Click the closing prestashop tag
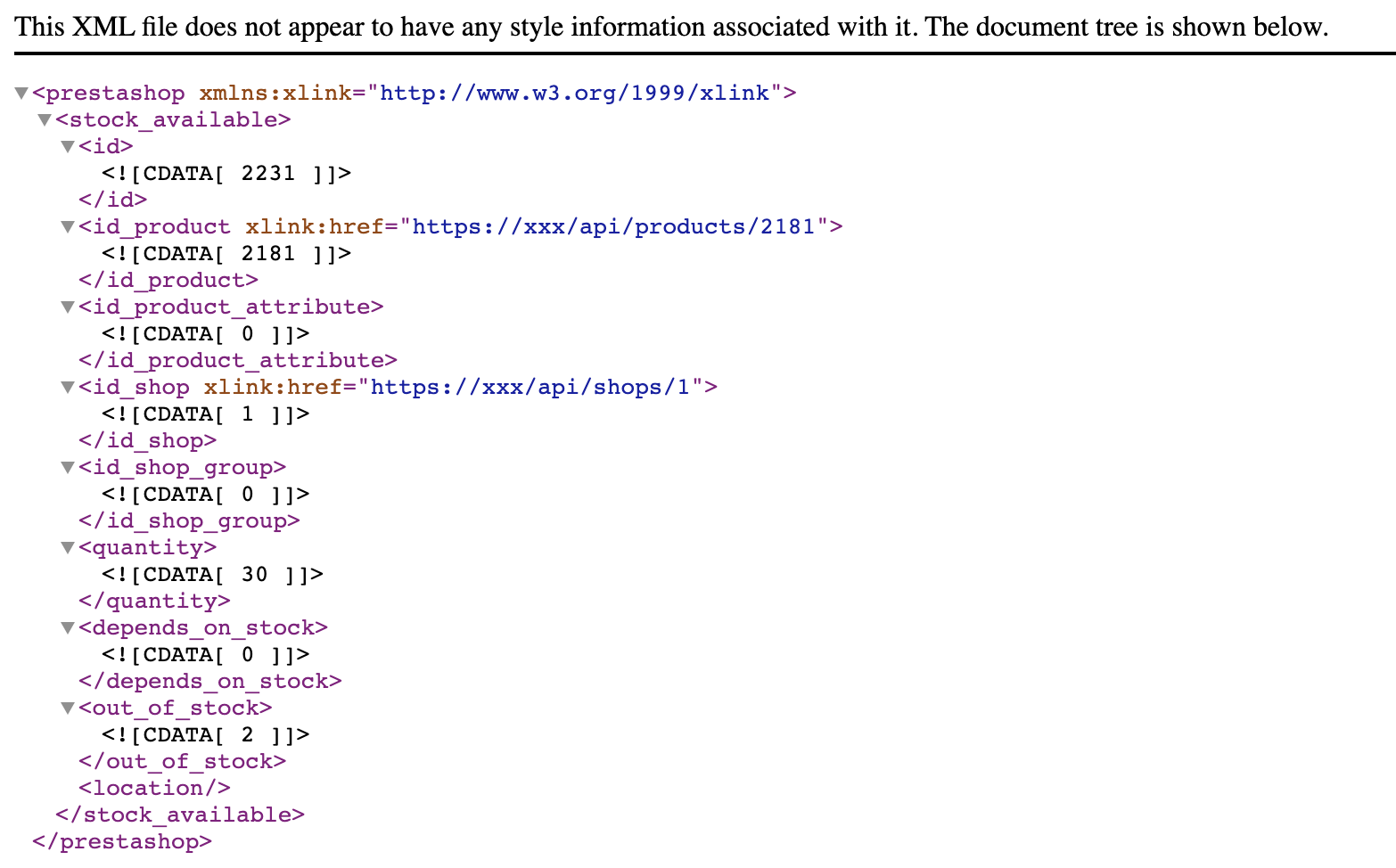1396x868 pixels. pyautogui.click(x=120, y=840)
